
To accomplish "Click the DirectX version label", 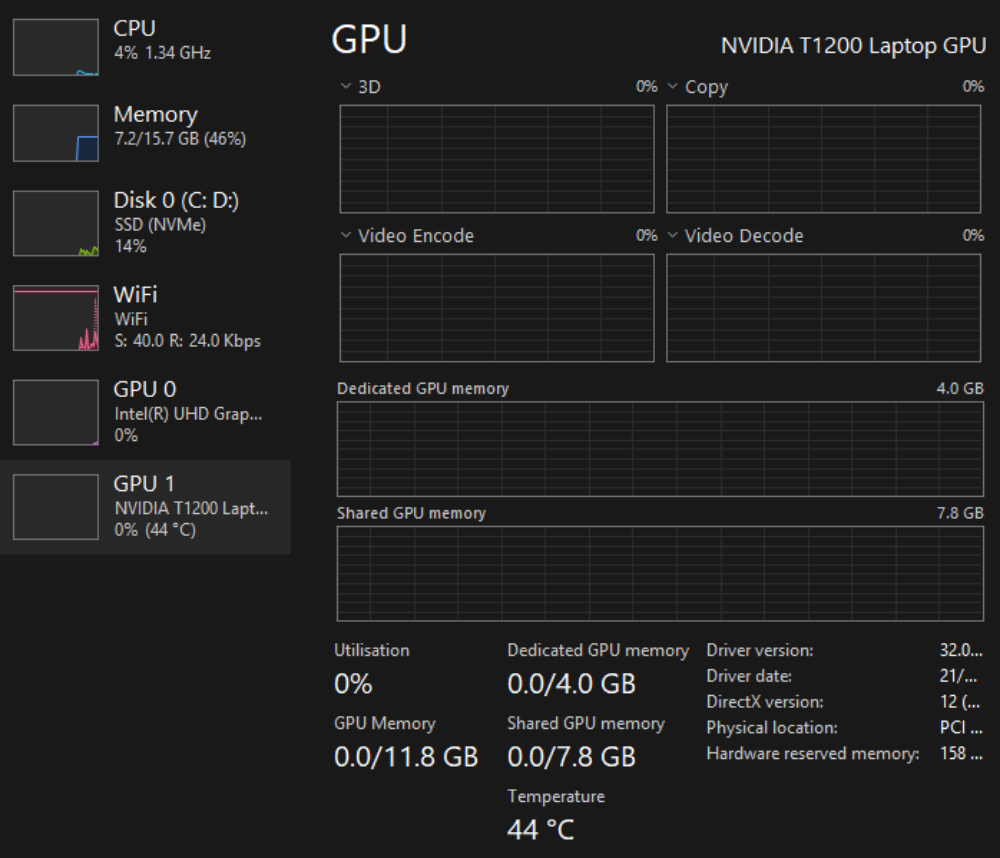I will [765, 702].
